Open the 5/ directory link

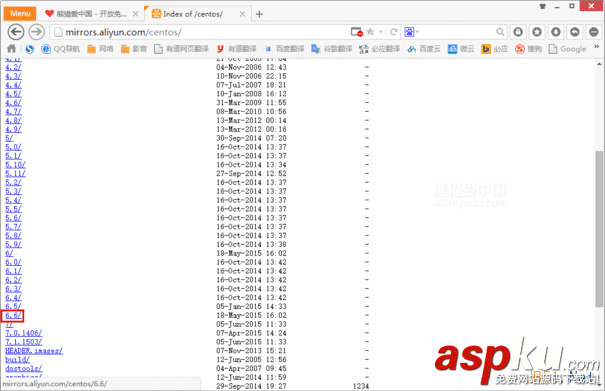9,138
